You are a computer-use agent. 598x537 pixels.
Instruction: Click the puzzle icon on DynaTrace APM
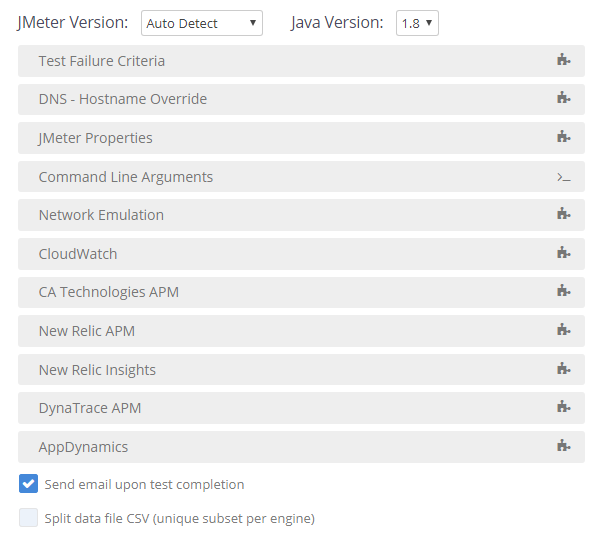563,407
